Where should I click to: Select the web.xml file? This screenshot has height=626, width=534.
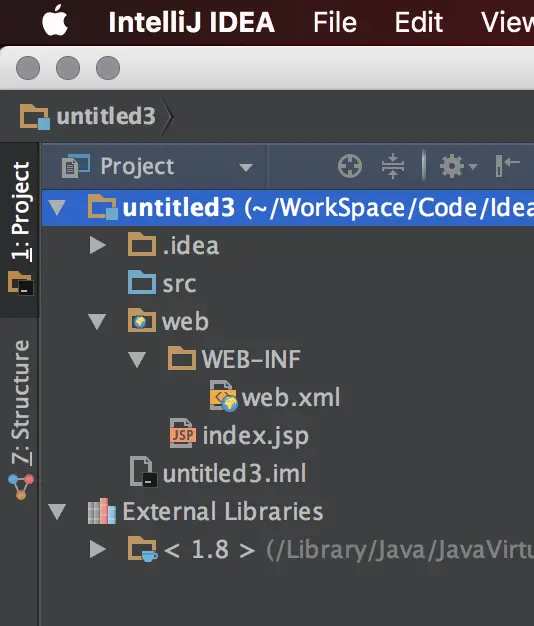pyautogui.click(x=291, y=398)
